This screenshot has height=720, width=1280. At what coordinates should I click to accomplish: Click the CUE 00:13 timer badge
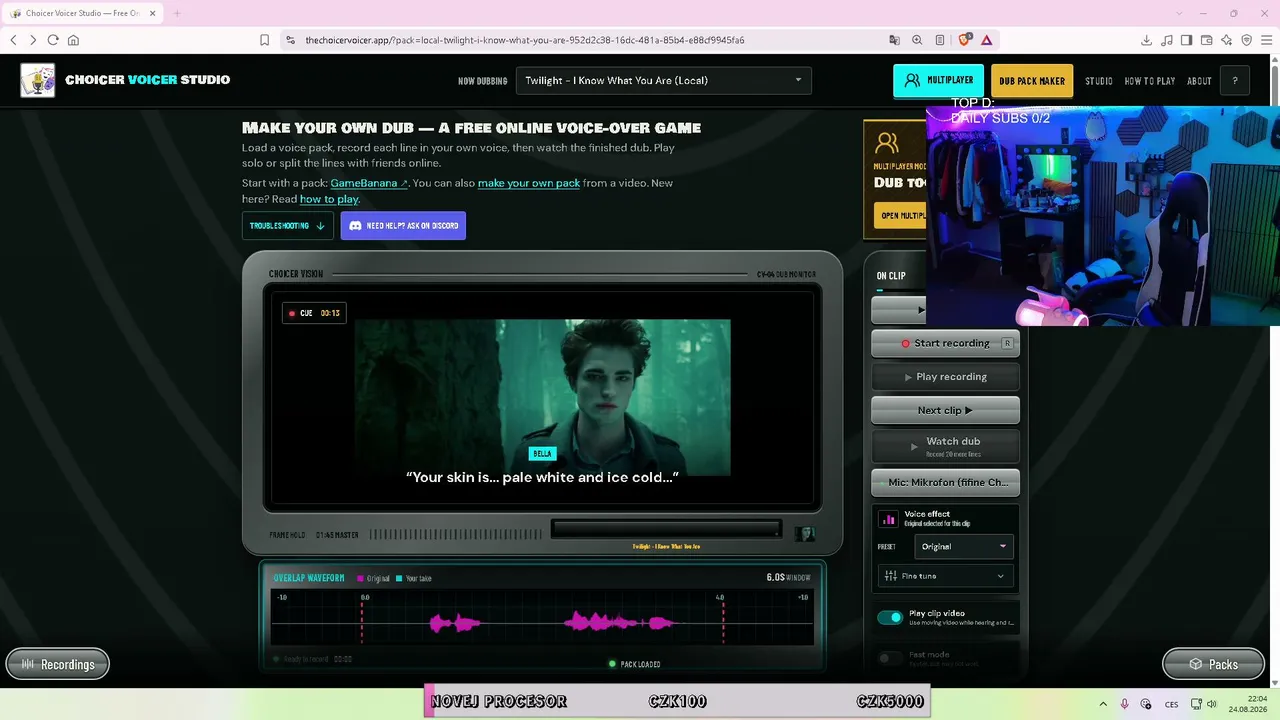(x=314, y=313)
